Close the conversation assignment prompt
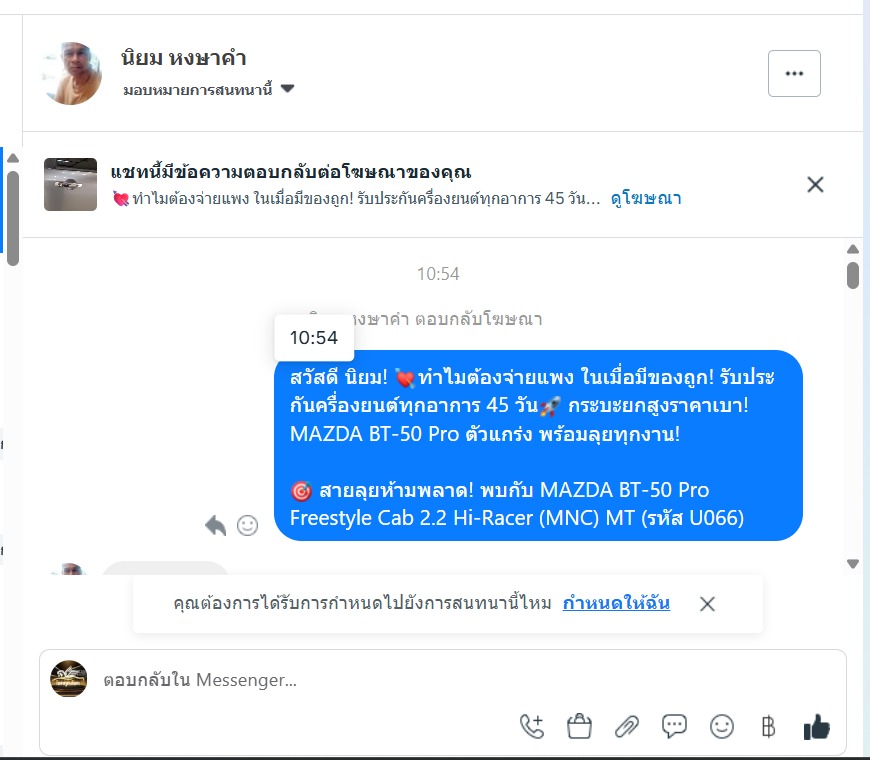 707,604
